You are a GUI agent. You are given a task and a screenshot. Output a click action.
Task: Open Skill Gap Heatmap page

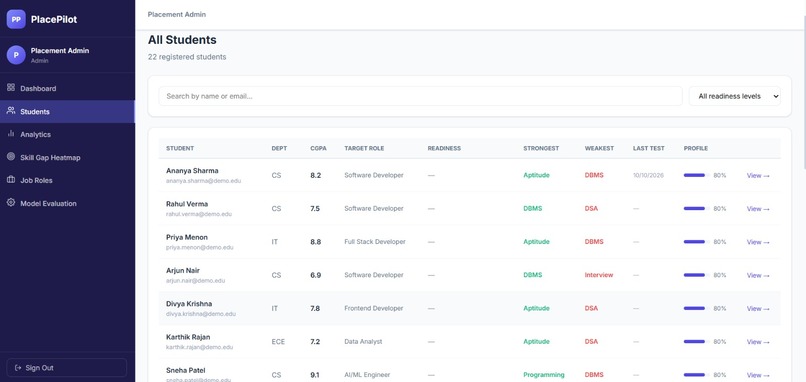click(67, 157)
